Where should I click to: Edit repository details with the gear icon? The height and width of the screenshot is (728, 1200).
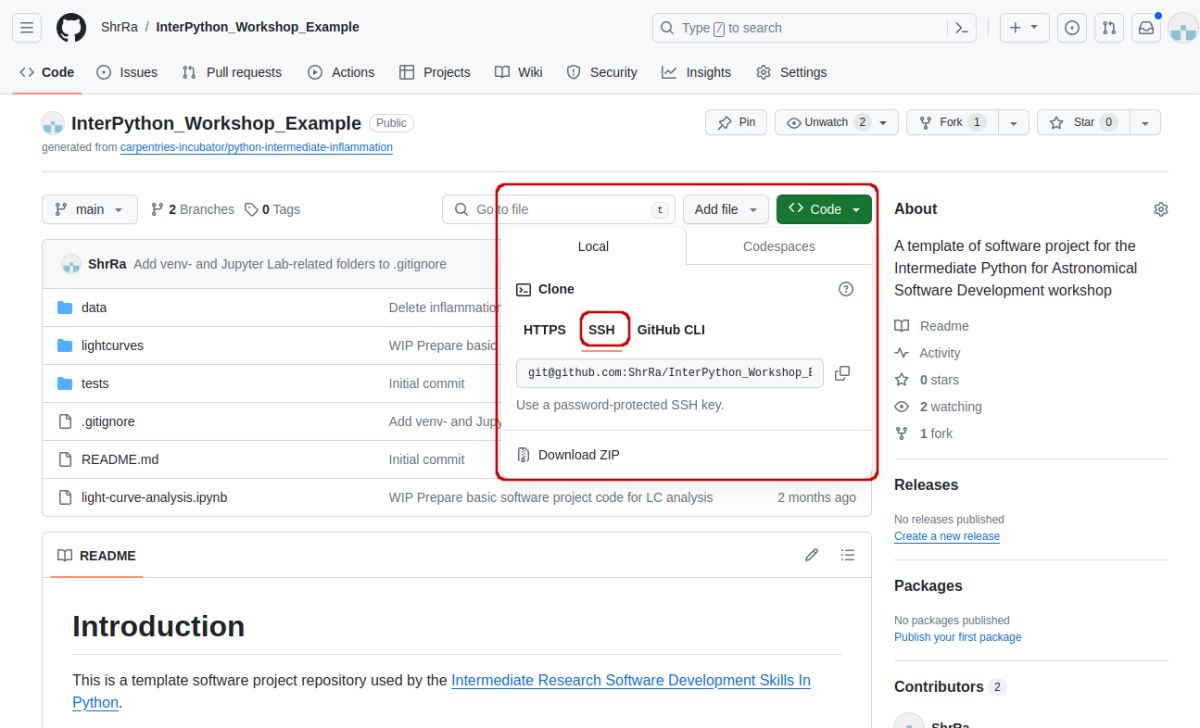click(x=1161, y=209)
